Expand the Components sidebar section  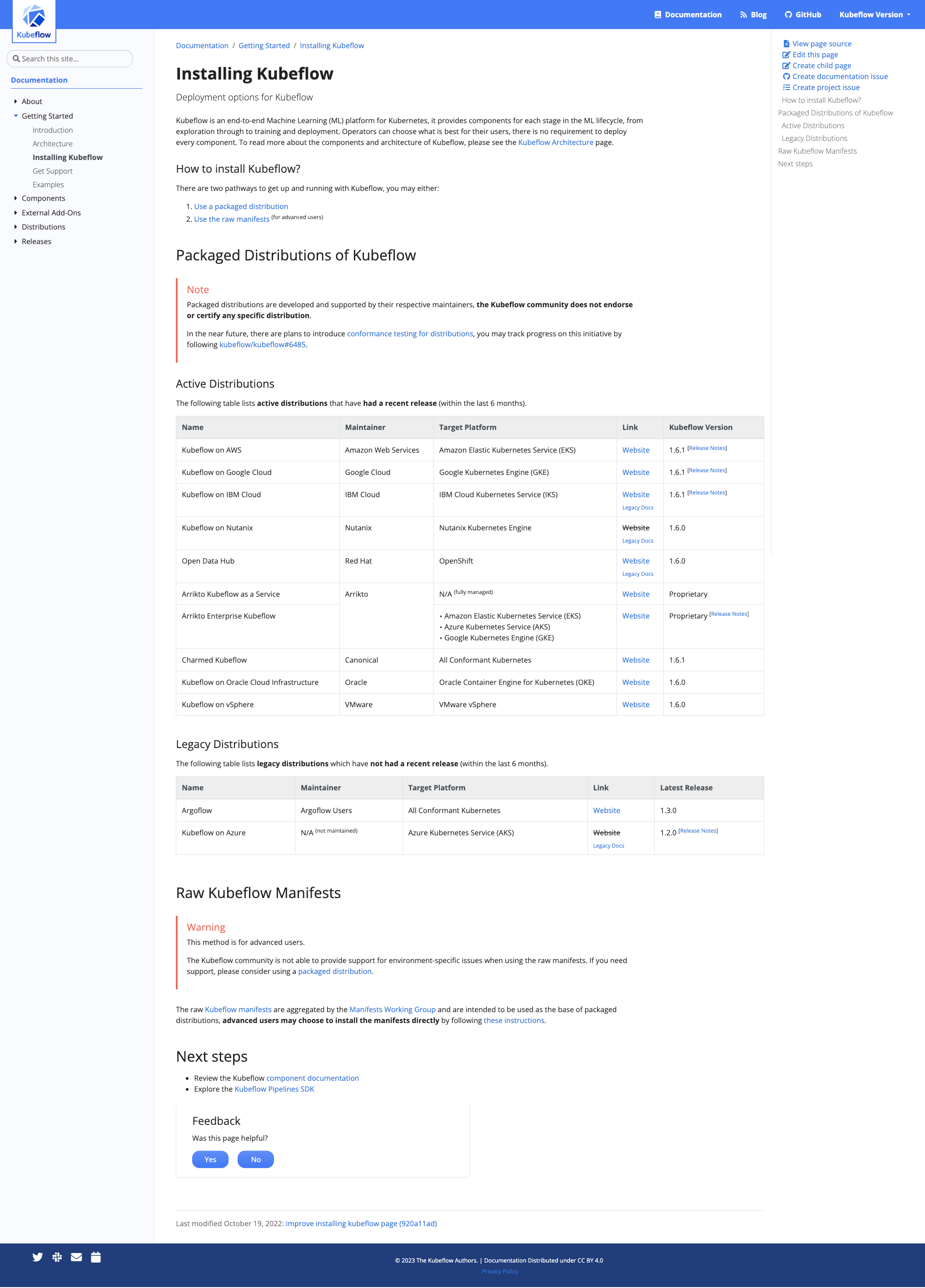coord(15,198)
